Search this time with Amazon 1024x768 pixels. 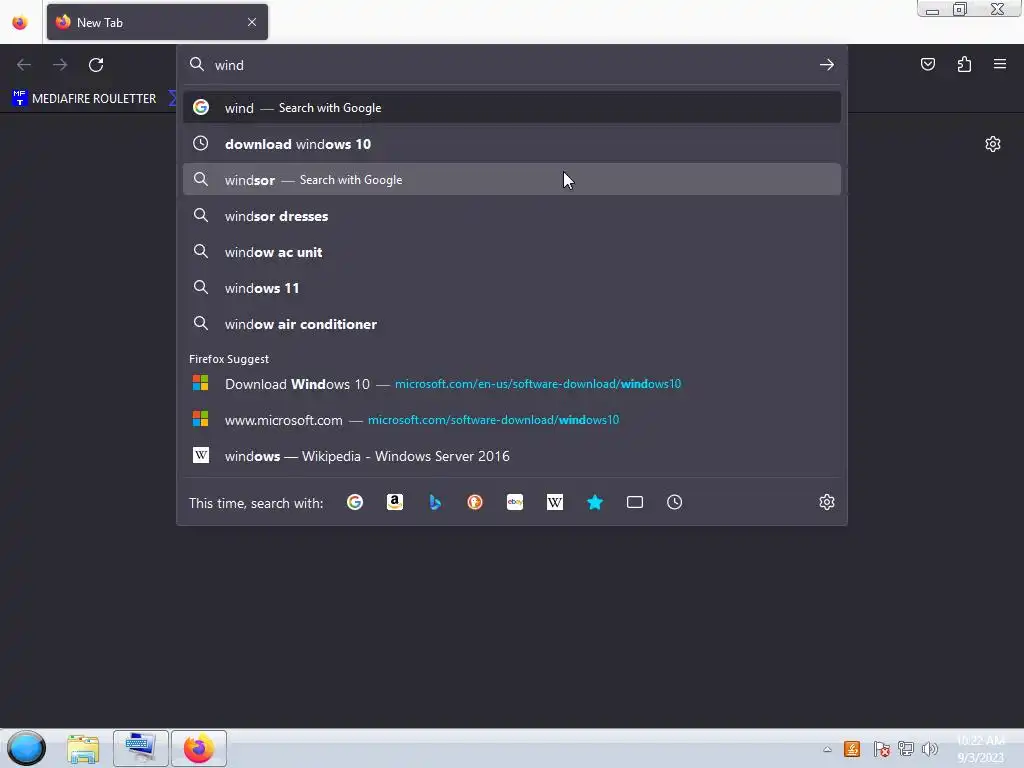coord(394,502)
